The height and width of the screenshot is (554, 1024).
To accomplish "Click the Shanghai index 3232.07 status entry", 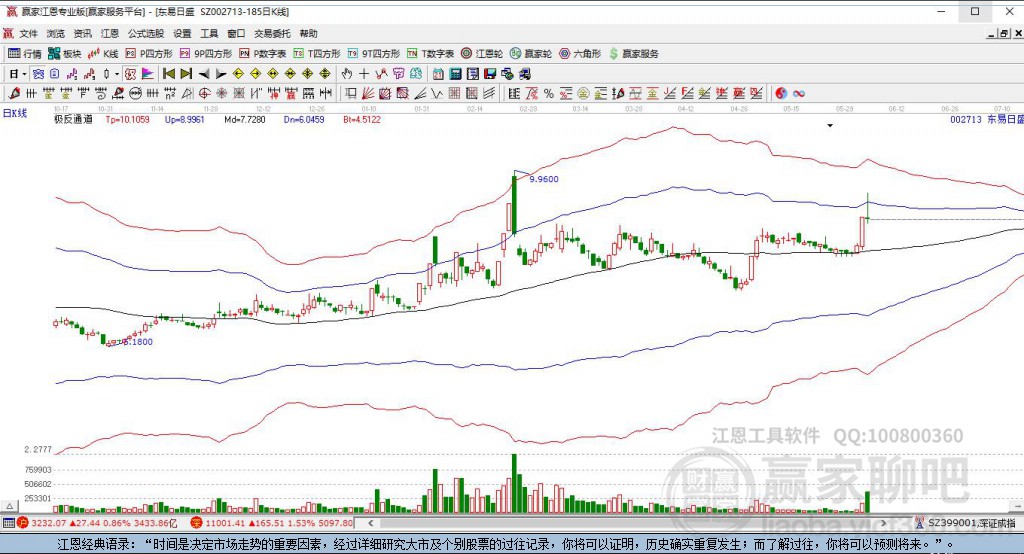I will [x=97, y=523].
